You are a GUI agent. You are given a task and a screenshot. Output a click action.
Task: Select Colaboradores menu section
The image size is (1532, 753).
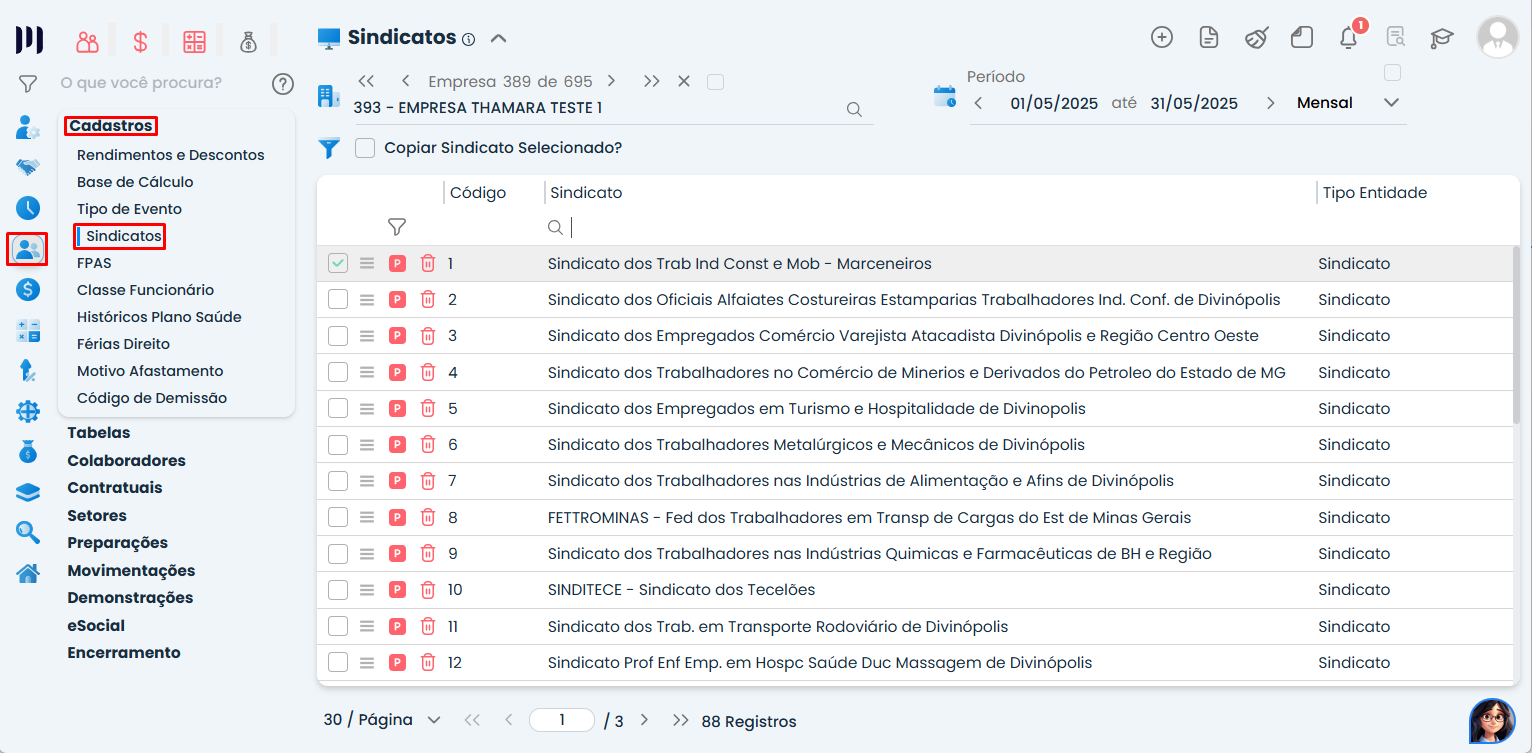[126, 461]
